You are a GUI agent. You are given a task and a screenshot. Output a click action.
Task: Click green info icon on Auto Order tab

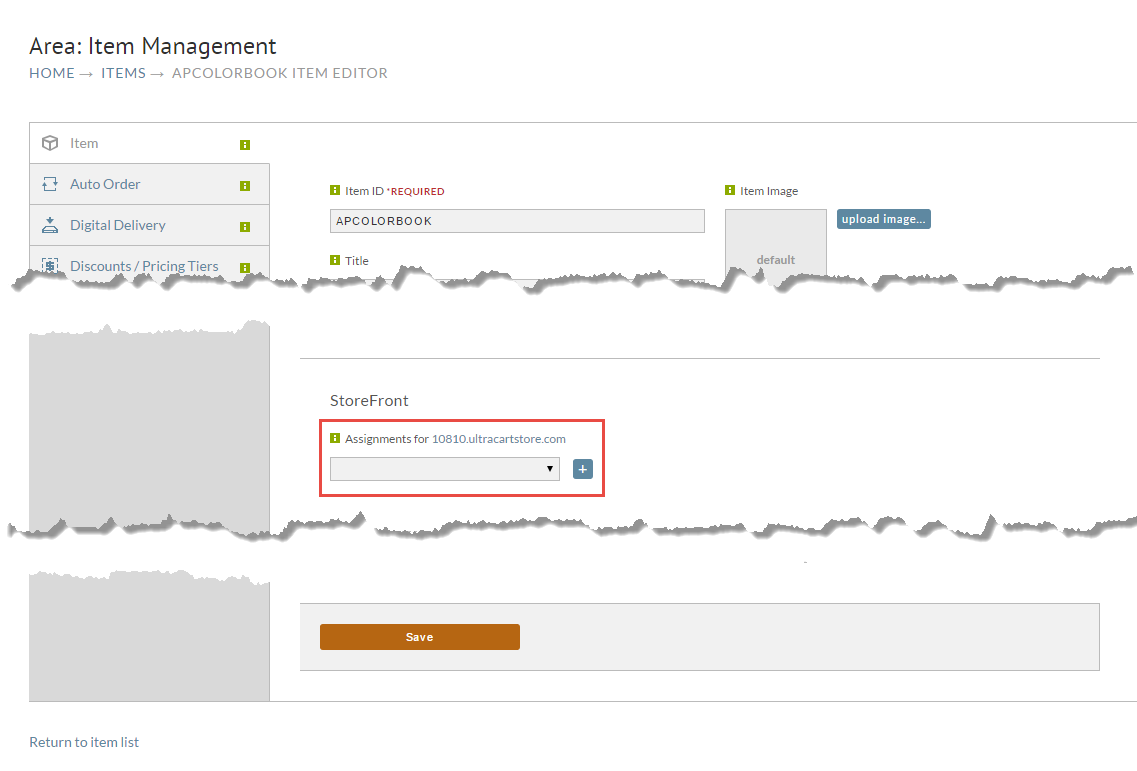pyautogui.click(x=245, y=186)
